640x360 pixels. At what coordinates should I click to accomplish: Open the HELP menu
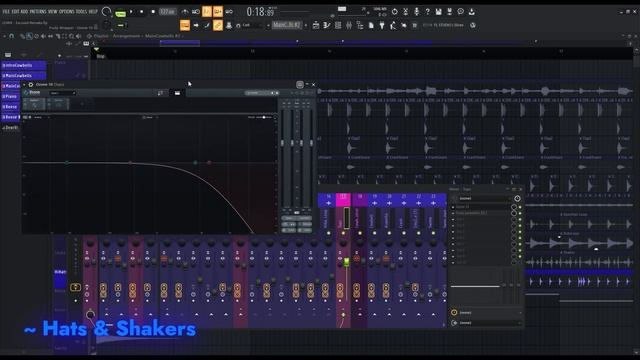[x=93, y=11]
